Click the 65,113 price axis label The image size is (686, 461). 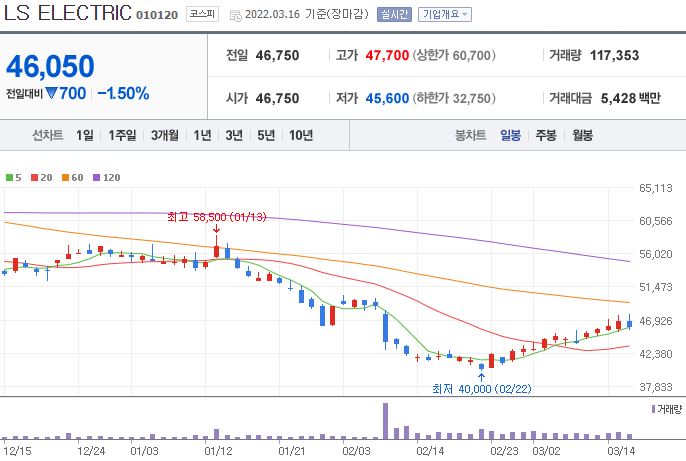pos(656,189)
